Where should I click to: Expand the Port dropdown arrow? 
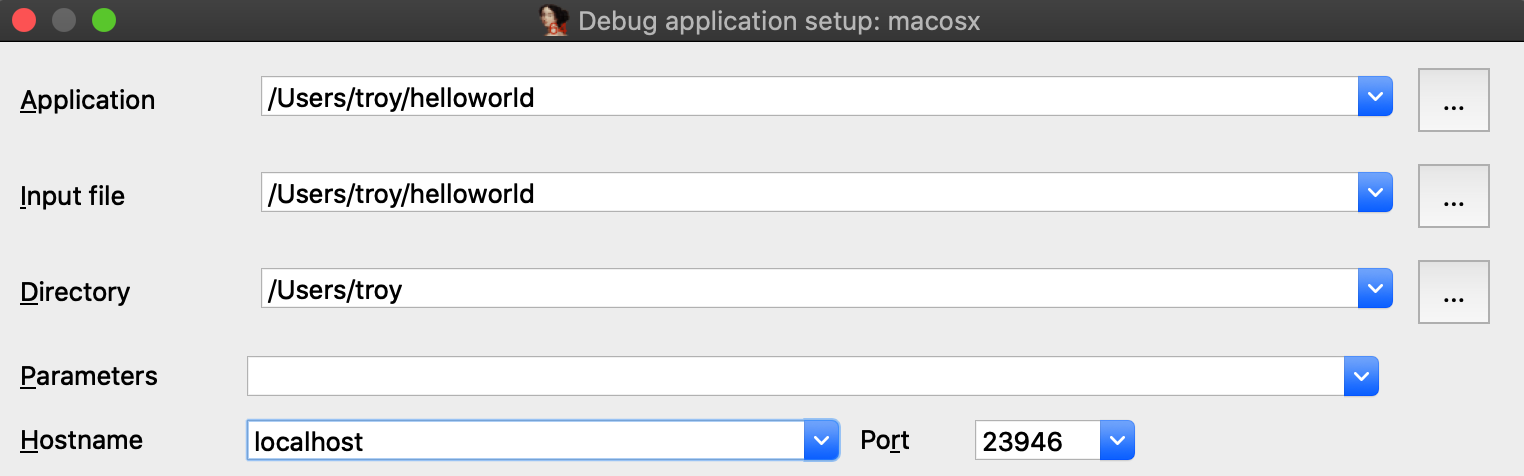(x=1117, y=440)
